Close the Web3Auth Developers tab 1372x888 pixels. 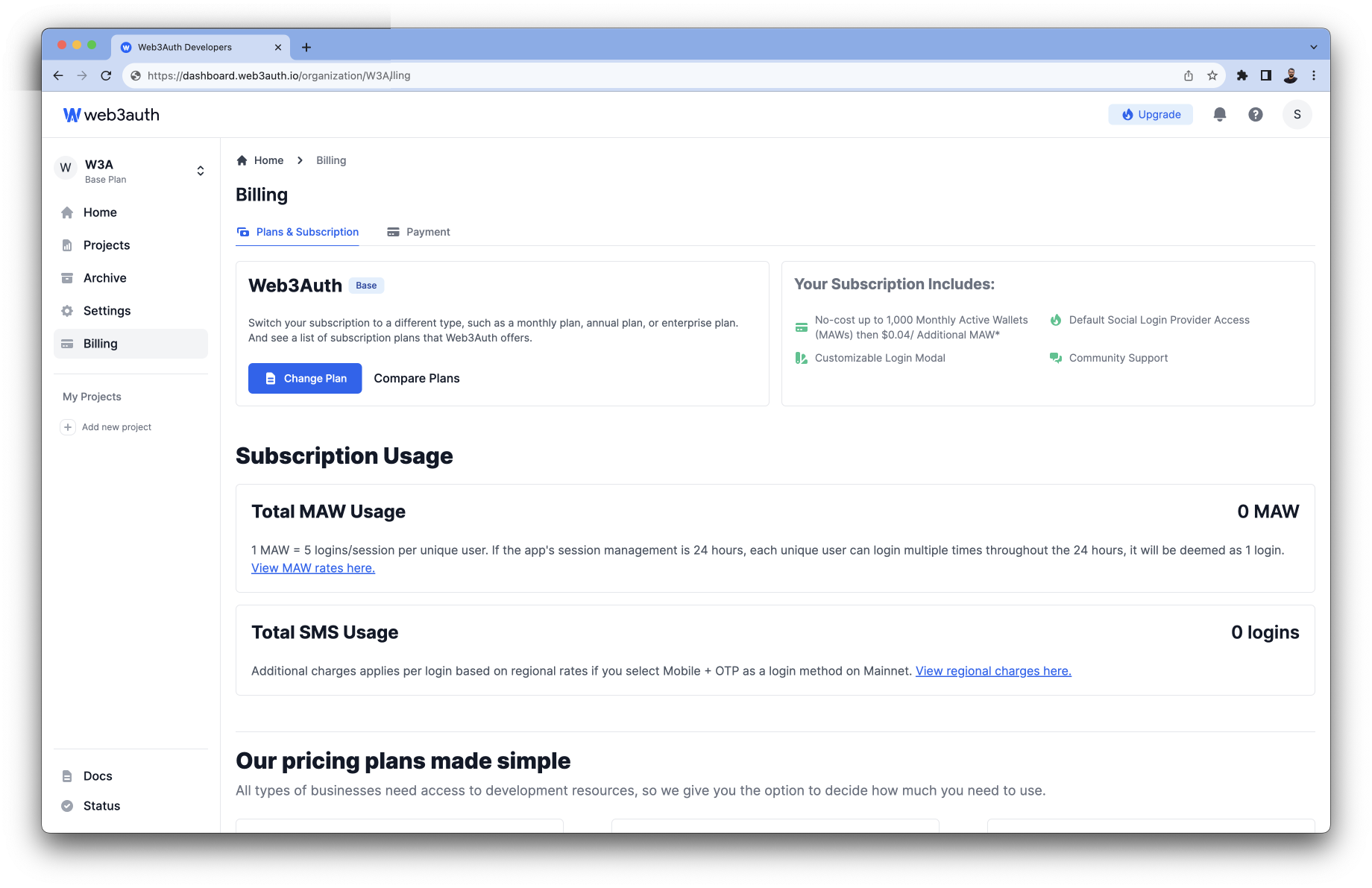tap(278, 47)
